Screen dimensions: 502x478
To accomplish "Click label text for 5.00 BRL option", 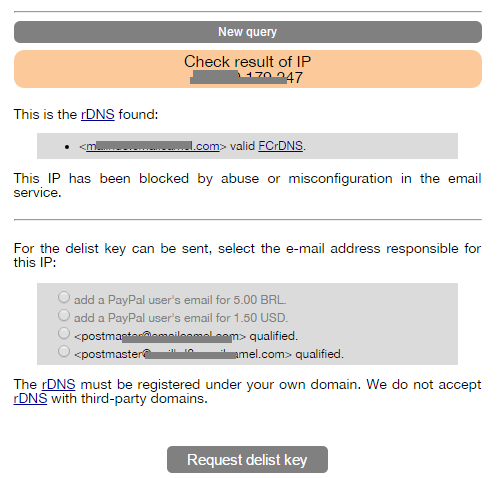I will click(x=180, y=300).
